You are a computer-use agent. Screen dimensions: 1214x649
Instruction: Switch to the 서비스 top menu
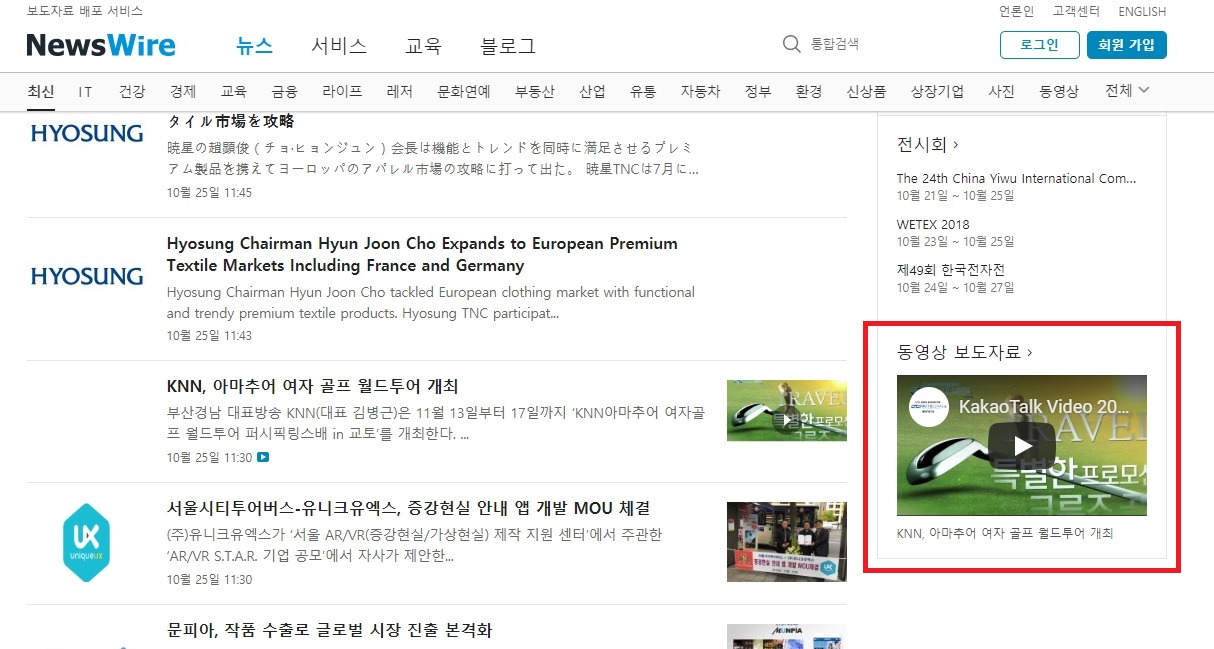(x=339, y=46)
